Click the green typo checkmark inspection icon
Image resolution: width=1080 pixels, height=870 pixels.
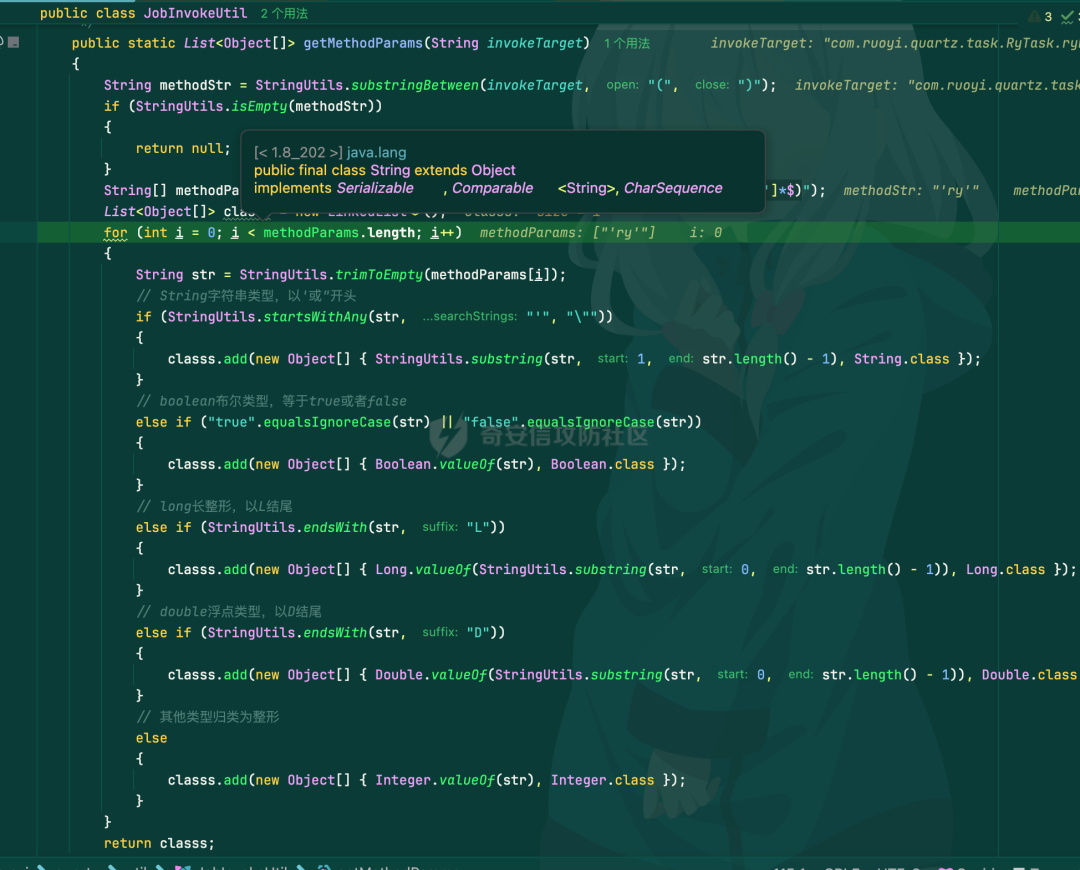1067,17
